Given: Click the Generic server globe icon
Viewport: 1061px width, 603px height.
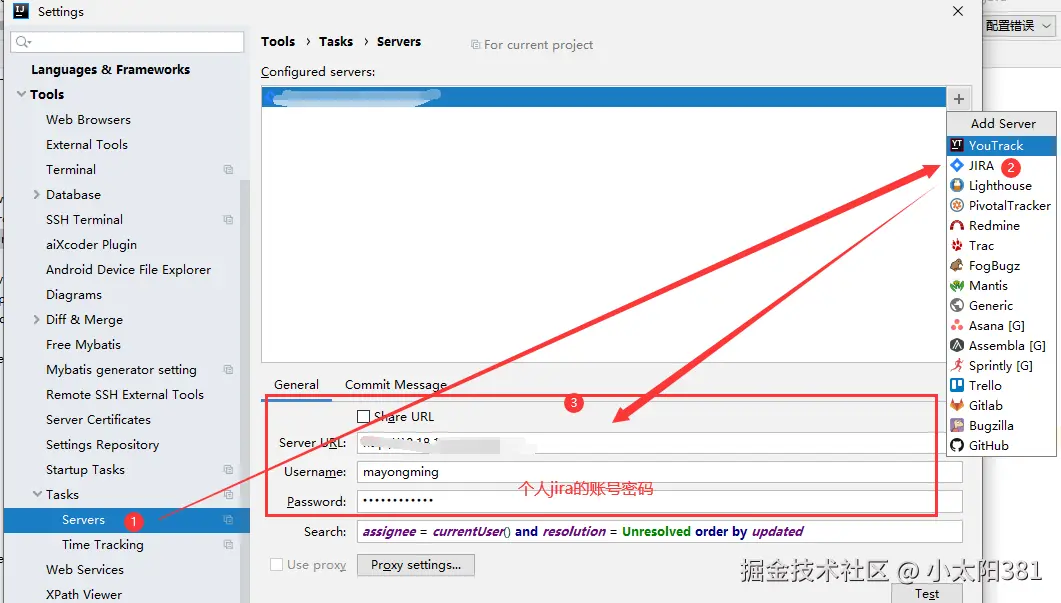Looking at the screenshot, I should click(x=957, y=305).
